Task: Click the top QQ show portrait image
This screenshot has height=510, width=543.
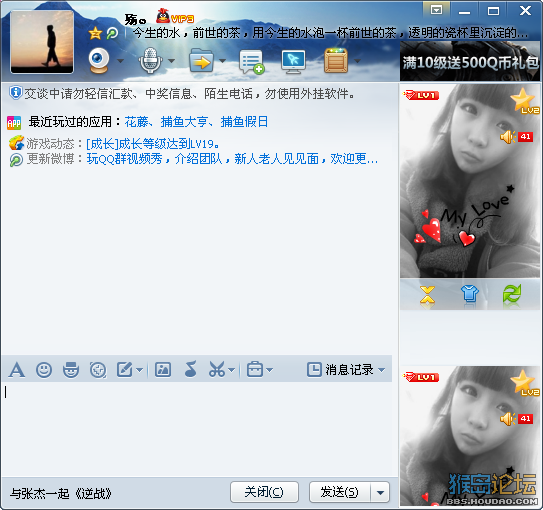Action: (x=470, y=181)
